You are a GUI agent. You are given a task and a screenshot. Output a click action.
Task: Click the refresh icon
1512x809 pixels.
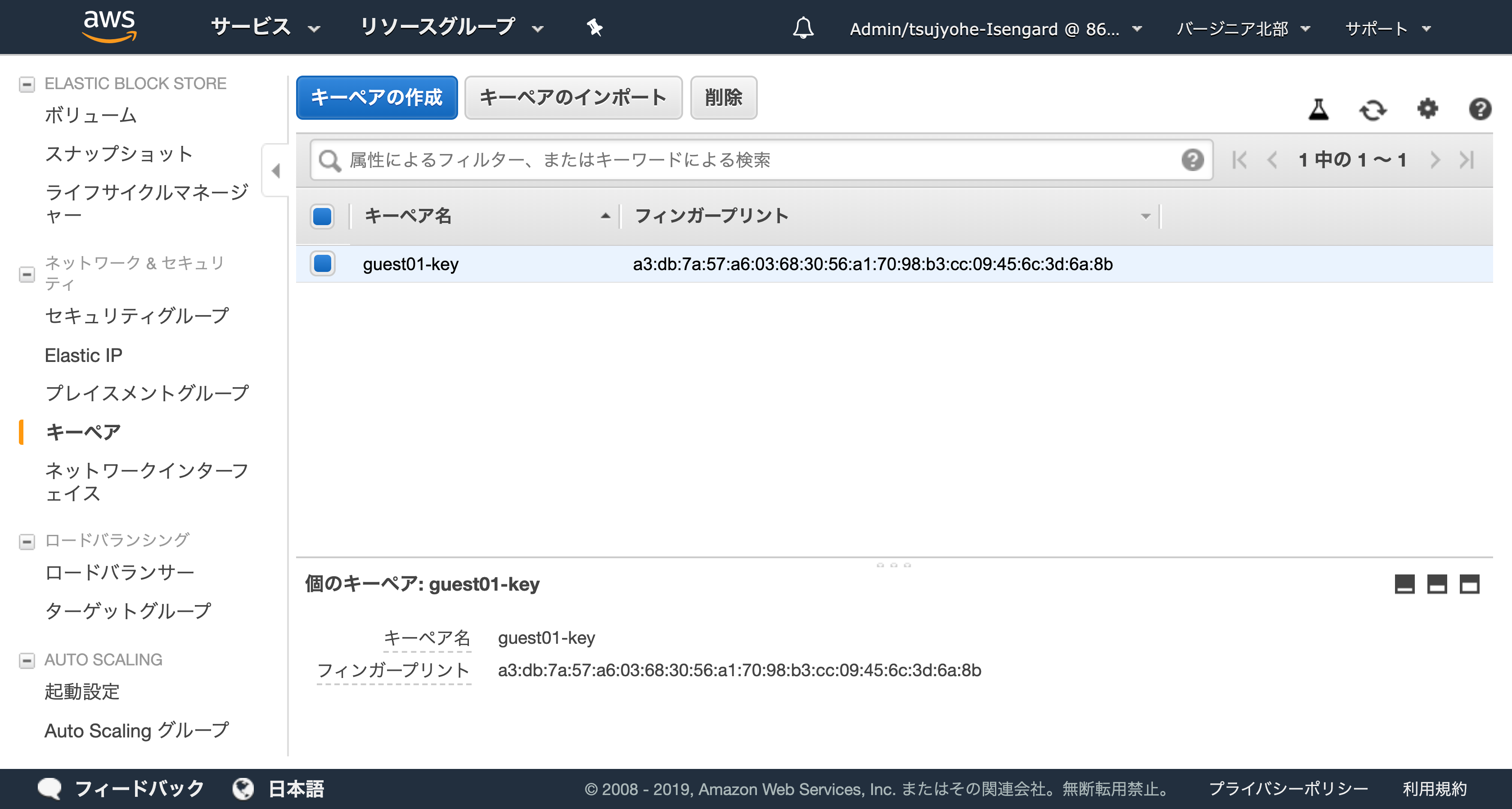(x=1373, y=109)
